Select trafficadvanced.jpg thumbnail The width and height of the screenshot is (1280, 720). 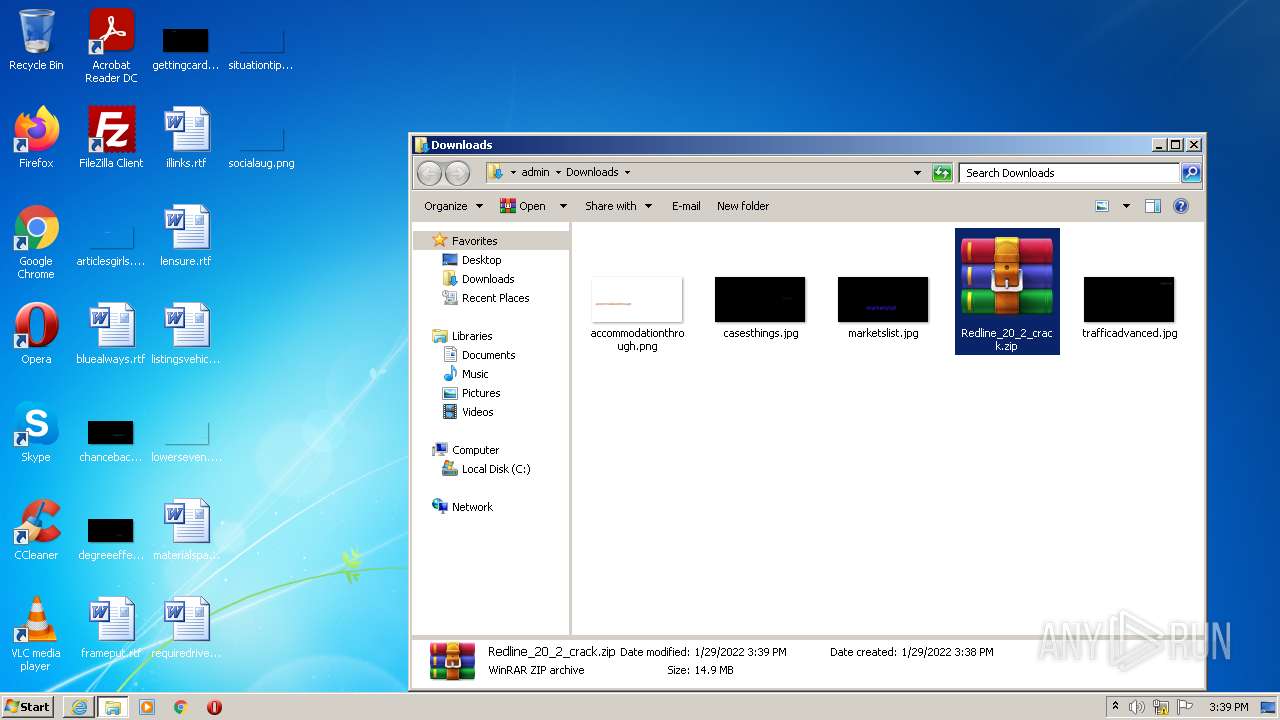click(1129, 308)
